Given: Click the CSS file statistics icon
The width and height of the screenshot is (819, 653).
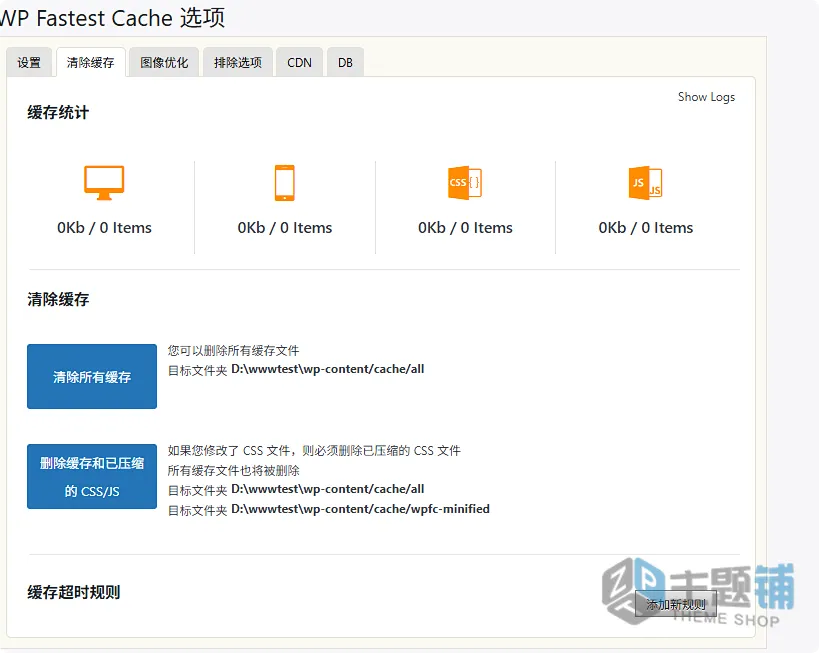Looking at the screenshot, I should pos(465,183).
